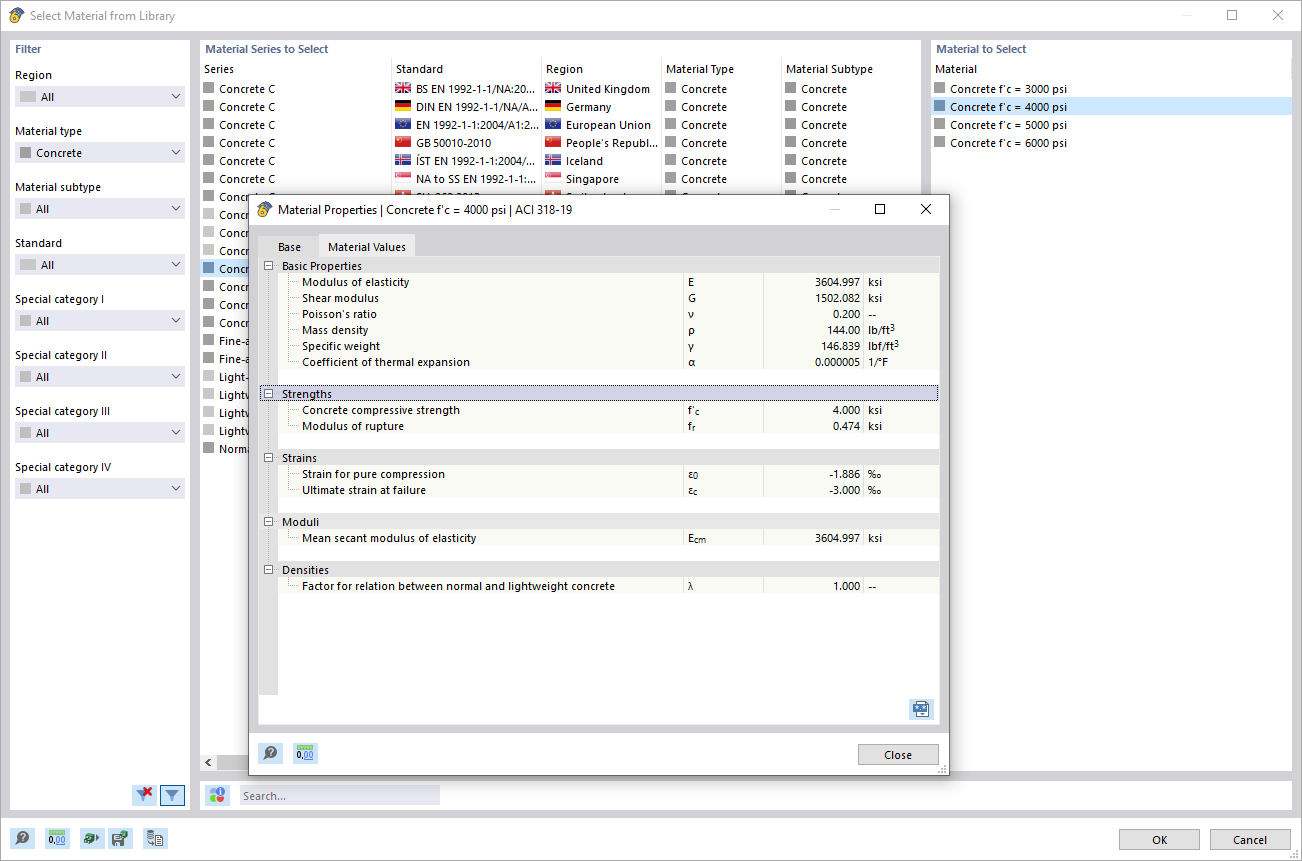Open help in the Select Material window

click(21, 839)
